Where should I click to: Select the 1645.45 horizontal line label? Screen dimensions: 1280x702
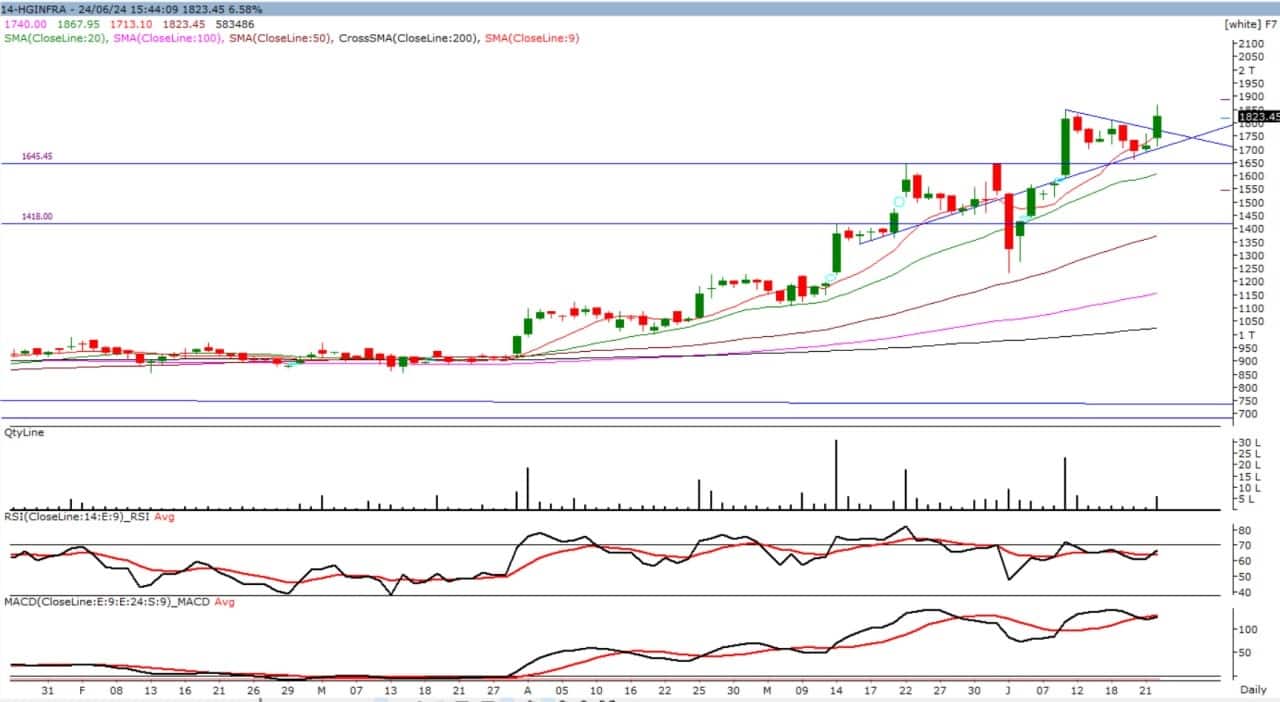[37, 157]
